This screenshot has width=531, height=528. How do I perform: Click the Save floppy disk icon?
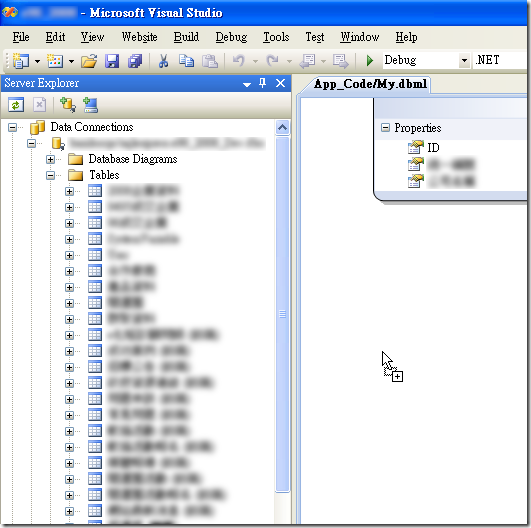pyautogui.click(x=112, y=61)
